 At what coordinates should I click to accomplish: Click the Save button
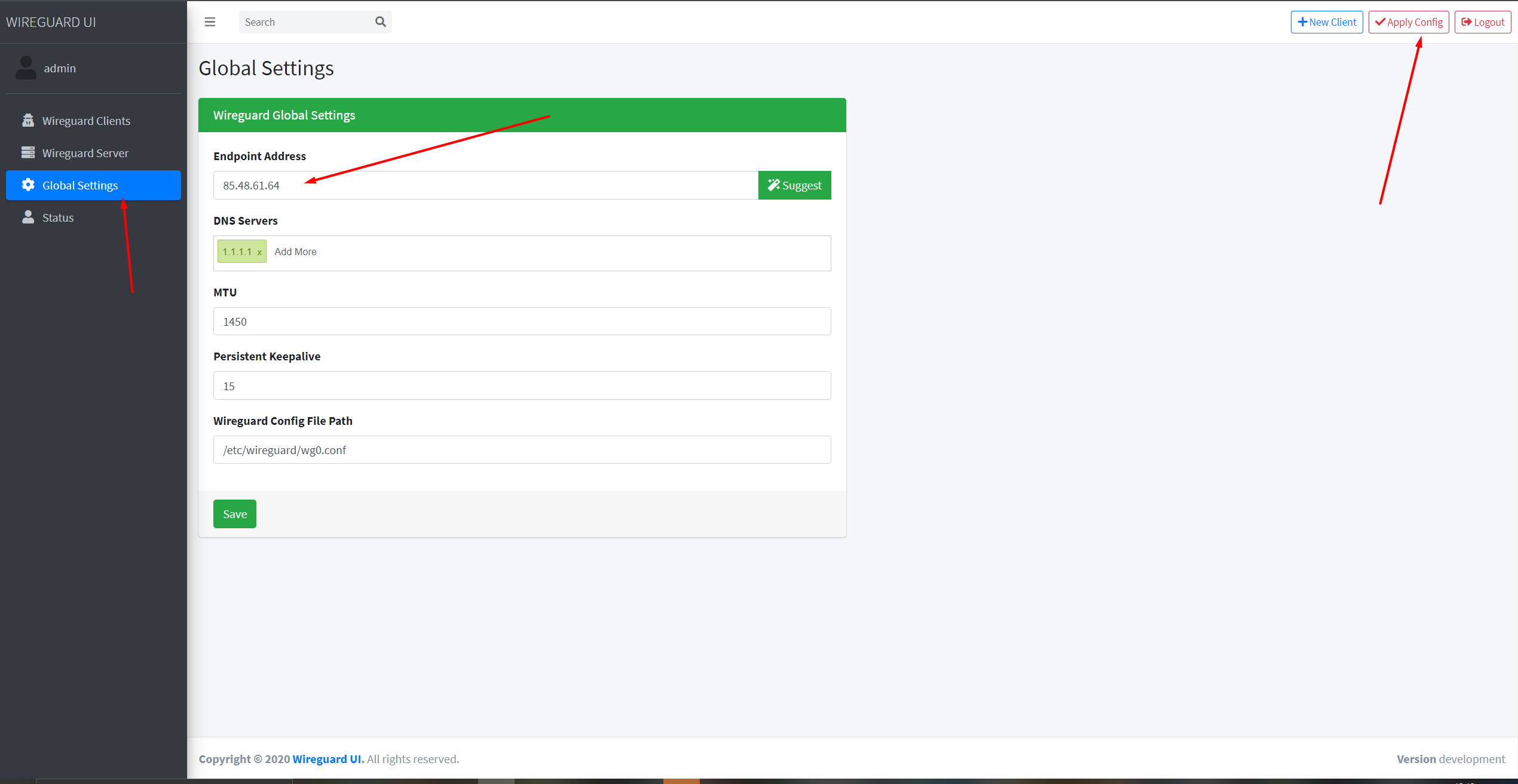(234, 514)
